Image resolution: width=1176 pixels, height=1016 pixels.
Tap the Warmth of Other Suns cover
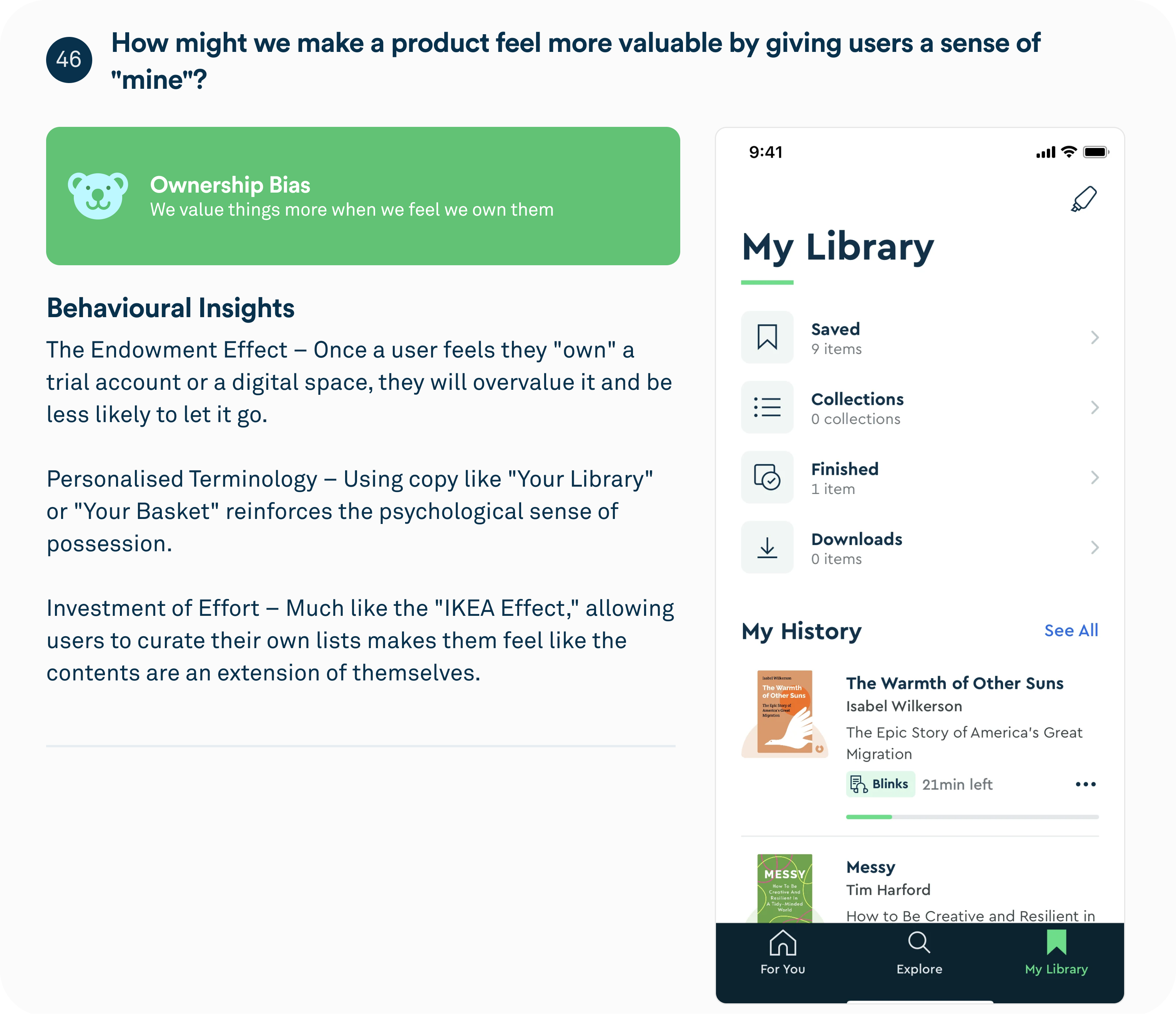click(x=784, y=712)
